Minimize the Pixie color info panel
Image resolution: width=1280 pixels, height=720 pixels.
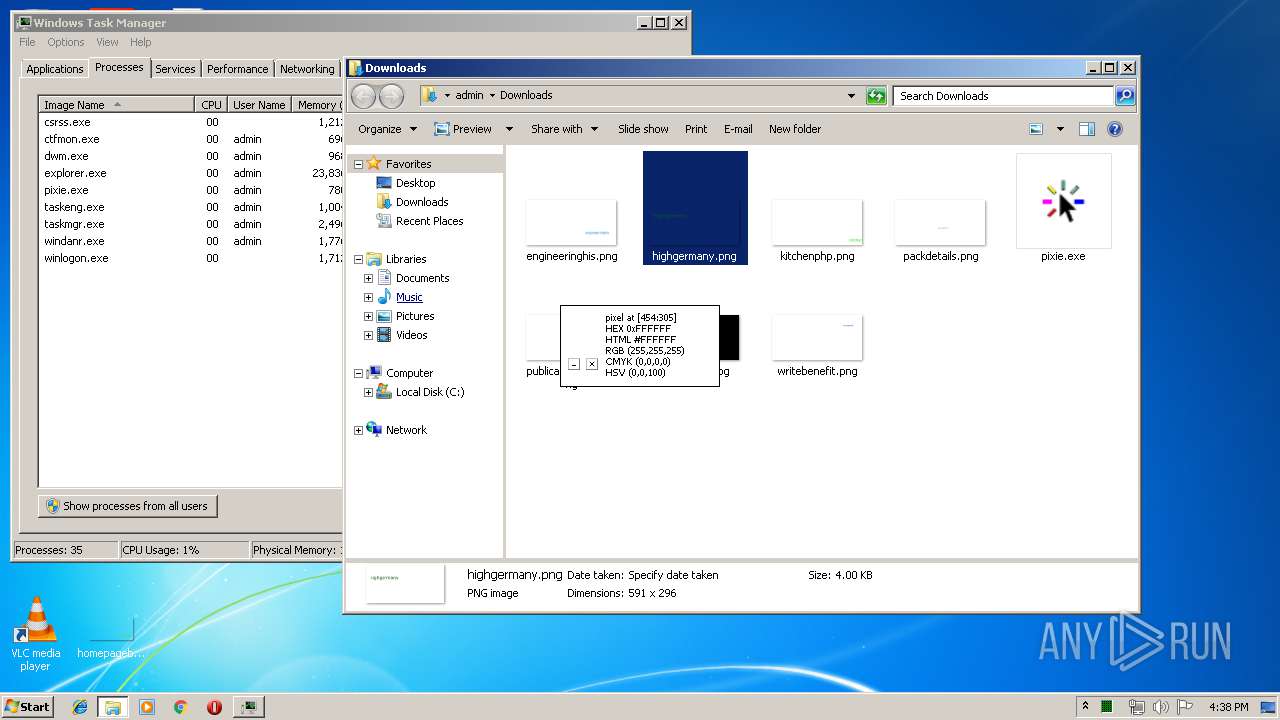(574, 364)
